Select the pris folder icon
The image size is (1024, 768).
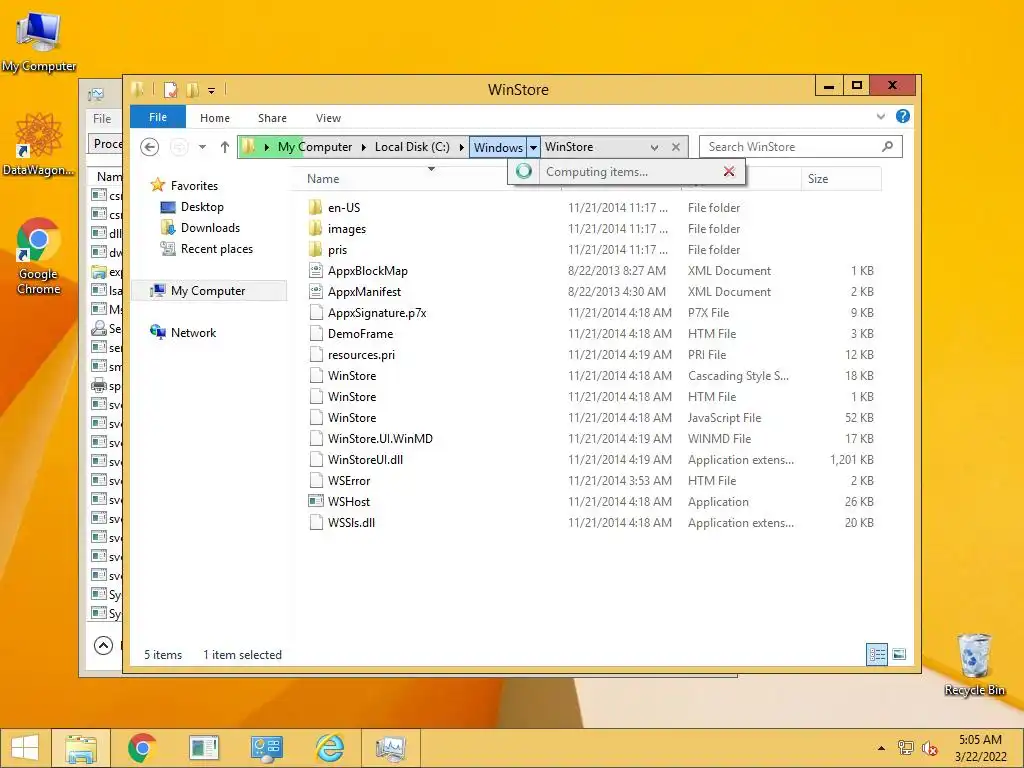[315, 249]
